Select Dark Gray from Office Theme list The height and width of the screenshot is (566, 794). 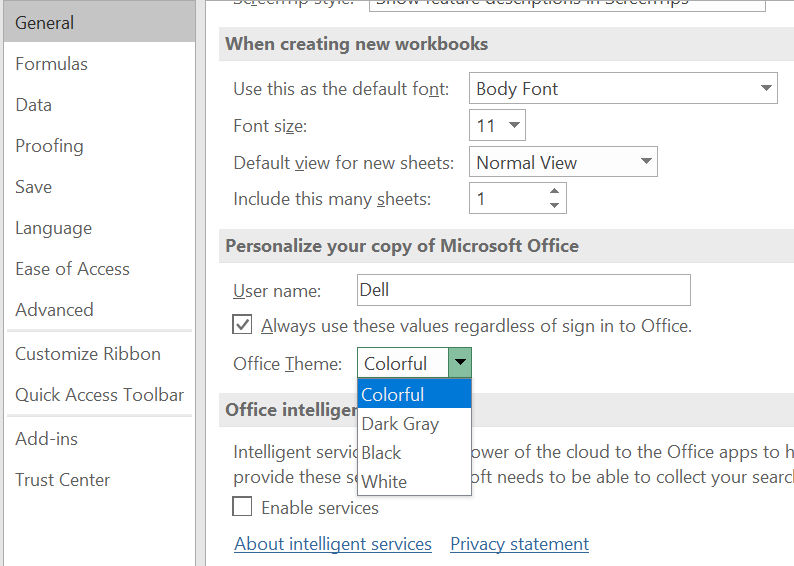click(401, 424)
